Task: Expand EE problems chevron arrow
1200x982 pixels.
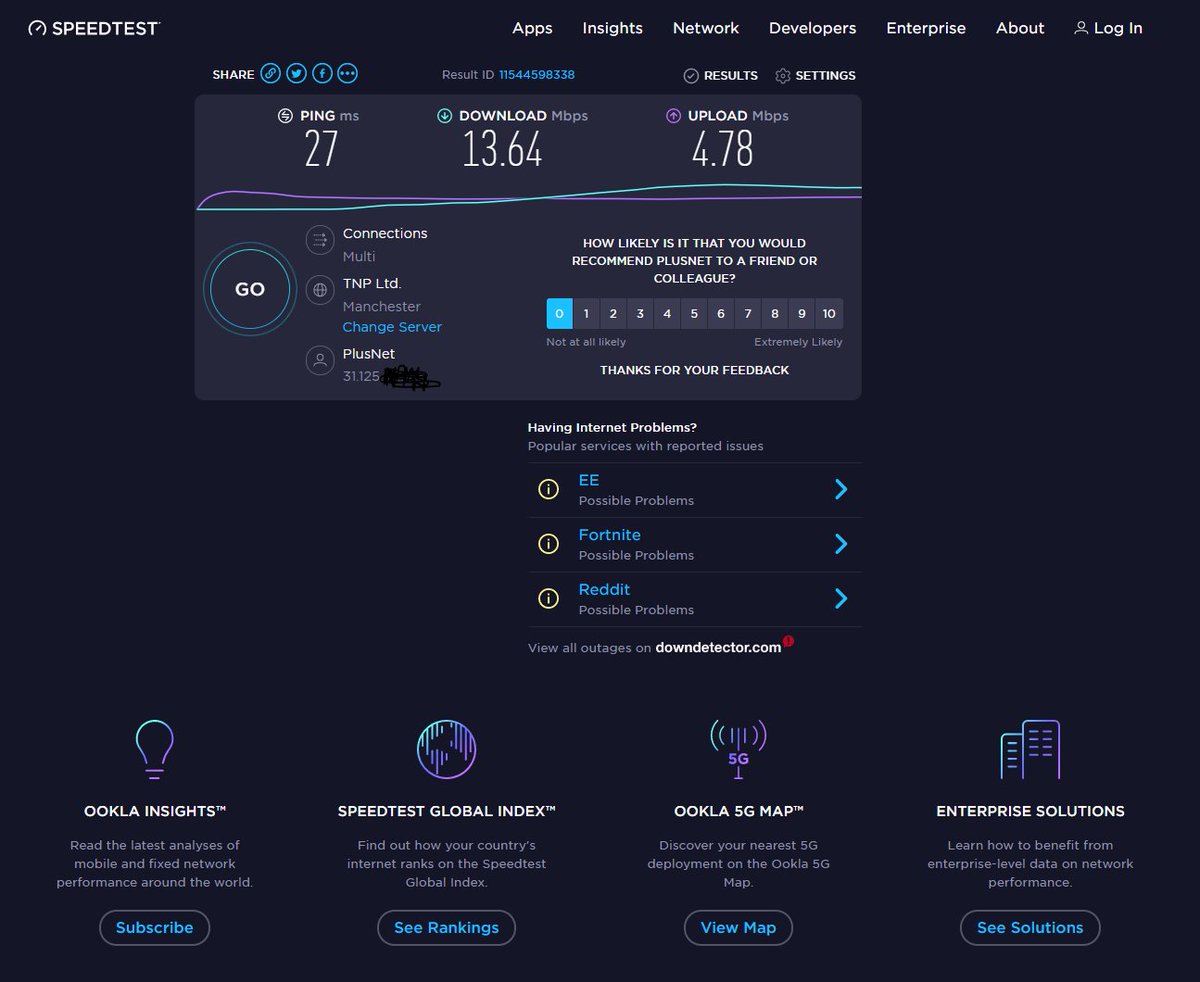Action: [x=841, y=489]
